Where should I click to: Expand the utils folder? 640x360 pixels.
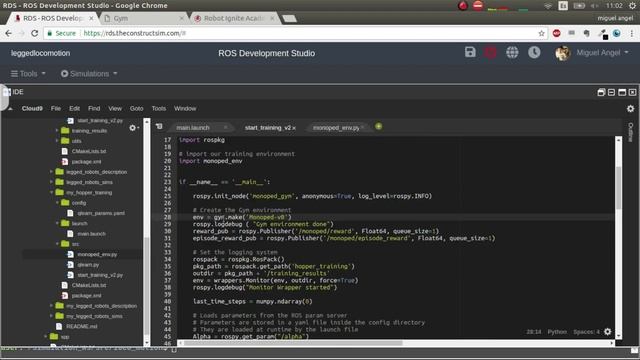click(x=57, y=141)
